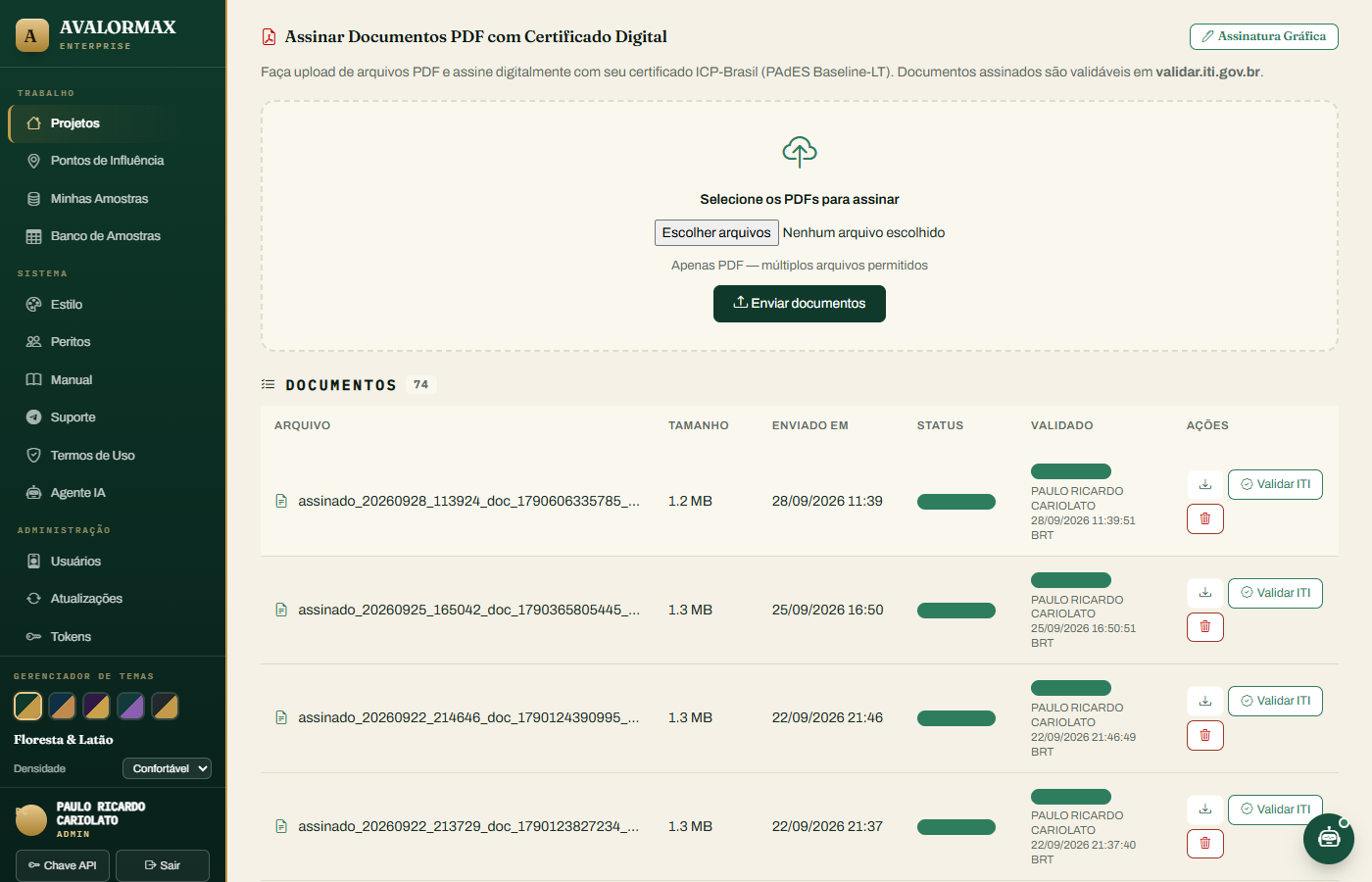Navigate to Banco de Amostras
This screenshot has width=1372, height=882.
pos(113,236)
